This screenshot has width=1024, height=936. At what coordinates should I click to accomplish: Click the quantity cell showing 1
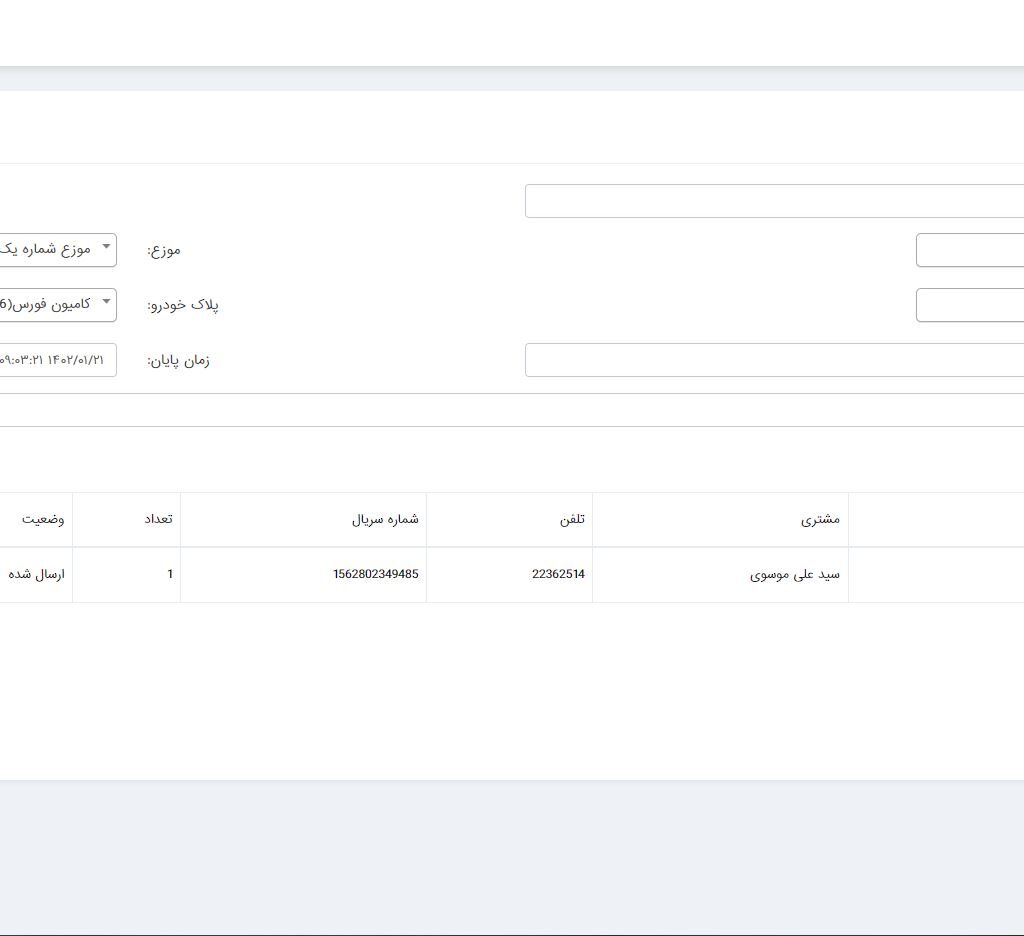[170, 575]
